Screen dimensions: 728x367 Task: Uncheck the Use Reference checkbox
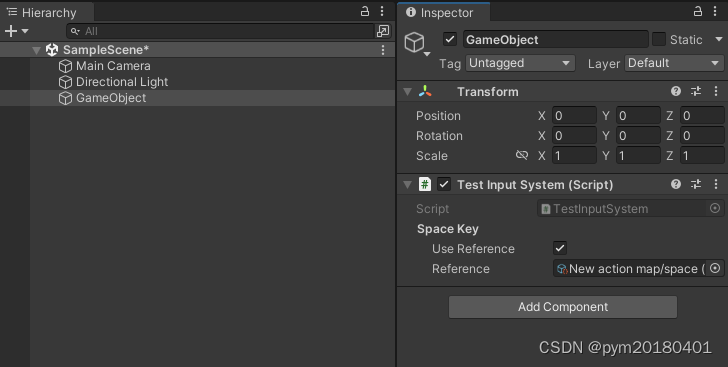(560, 248)
